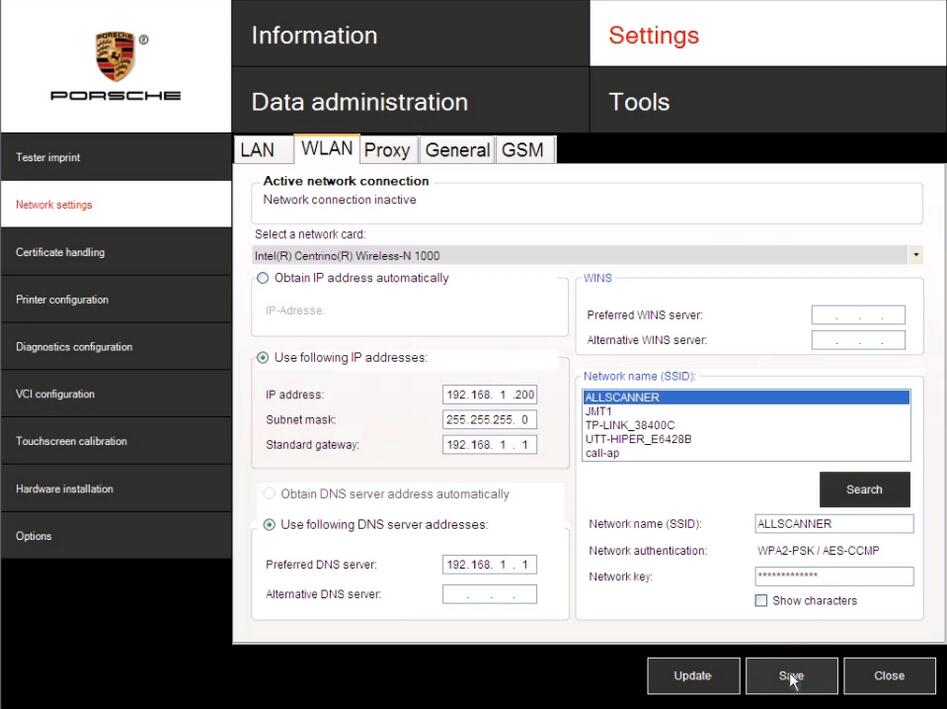Click the Network key password field
947x709 pixels.
tap(834, 576)
